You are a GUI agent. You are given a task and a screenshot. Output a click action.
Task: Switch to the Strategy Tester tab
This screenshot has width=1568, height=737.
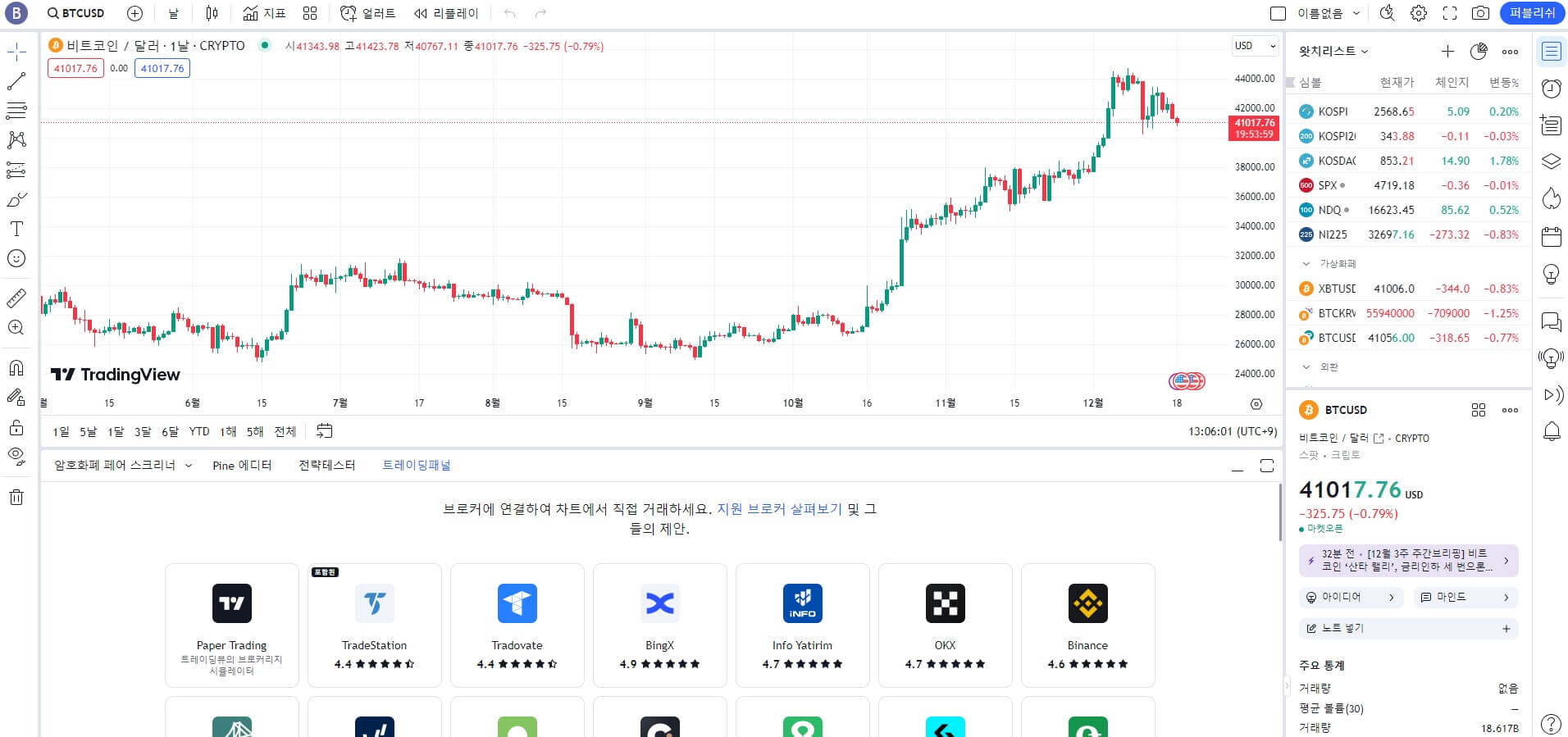point(326,465)
